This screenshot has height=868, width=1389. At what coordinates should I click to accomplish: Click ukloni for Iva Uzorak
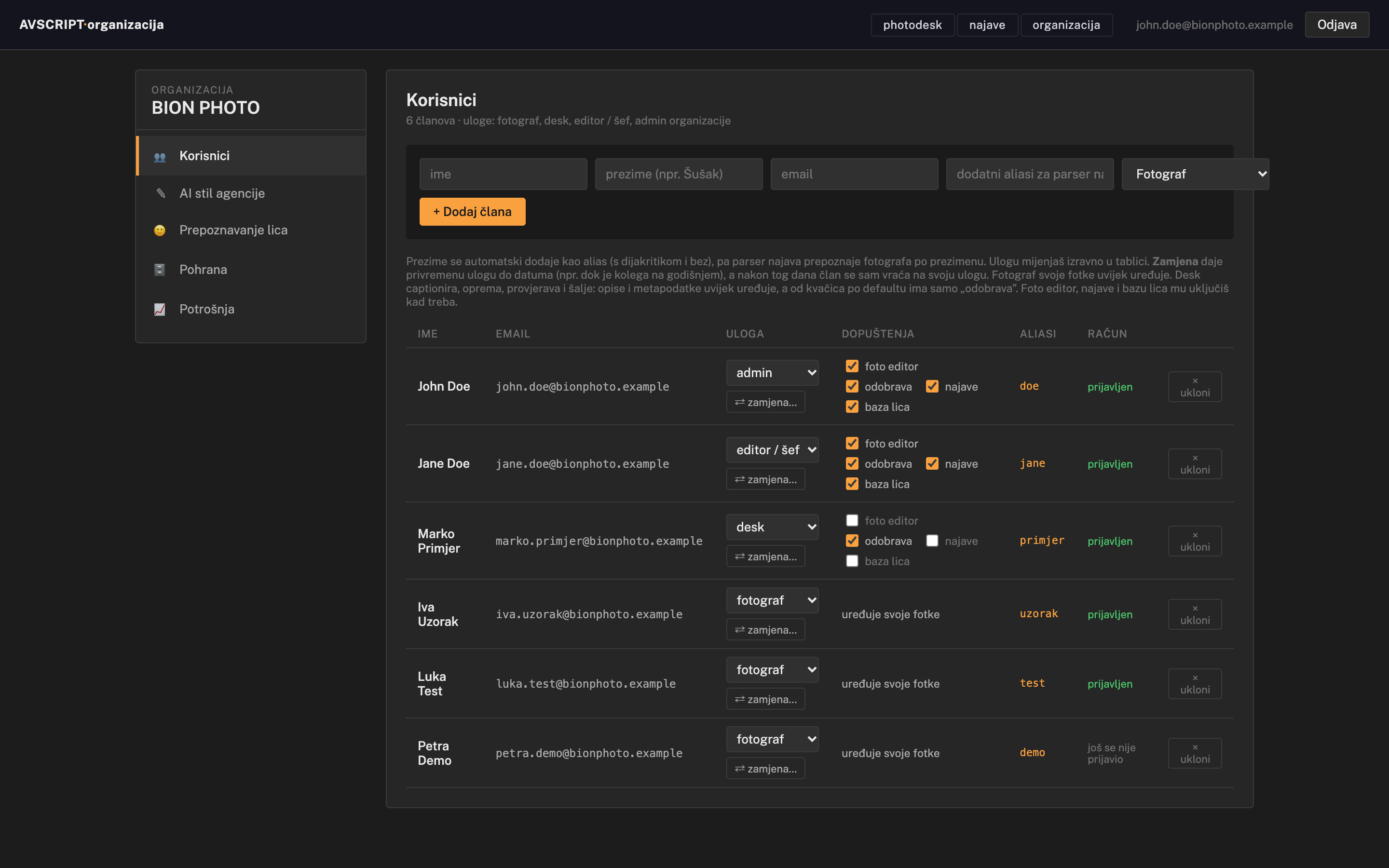(x=1195, y=614)
